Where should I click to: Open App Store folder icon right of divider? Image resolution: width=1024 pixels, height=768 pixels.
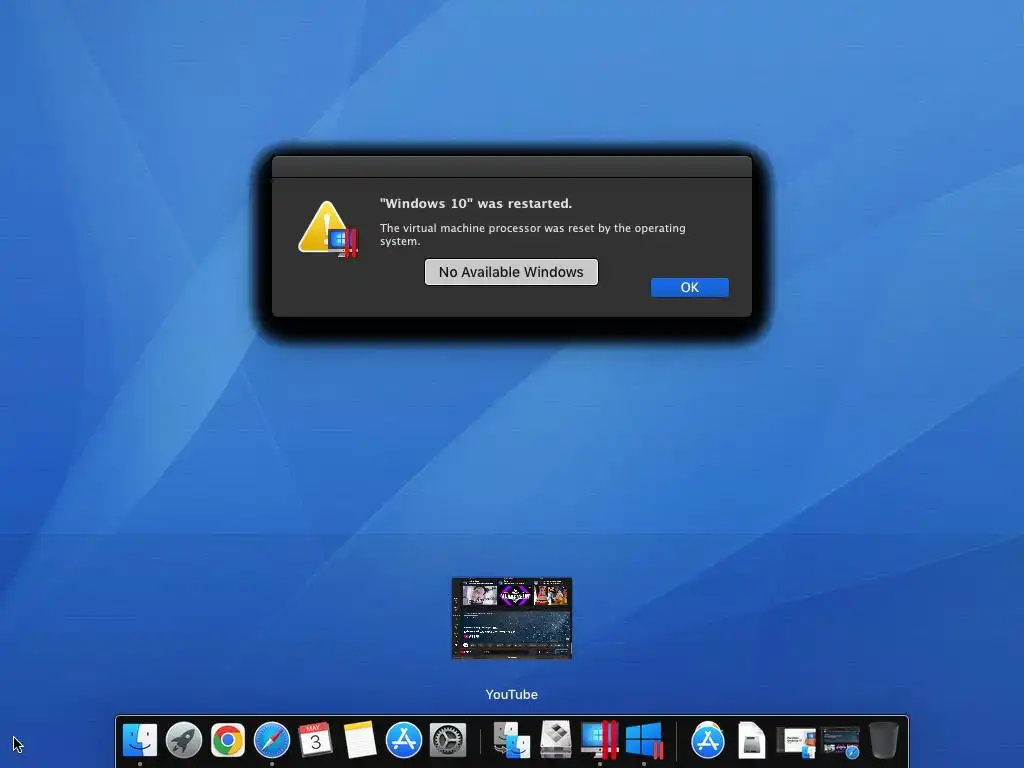708,740
